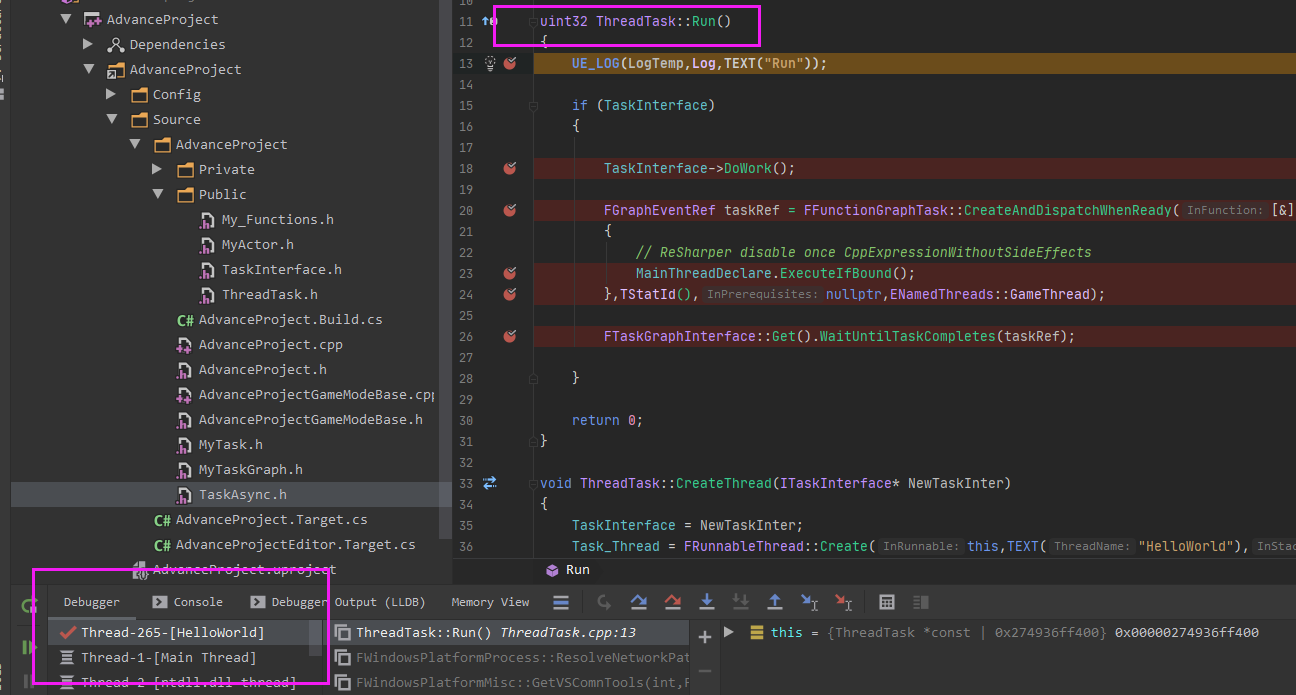The height and width of the screenshot is (695, 1296).
Task: Click the Run breadcrumb icon below editor
Action: 552,570
